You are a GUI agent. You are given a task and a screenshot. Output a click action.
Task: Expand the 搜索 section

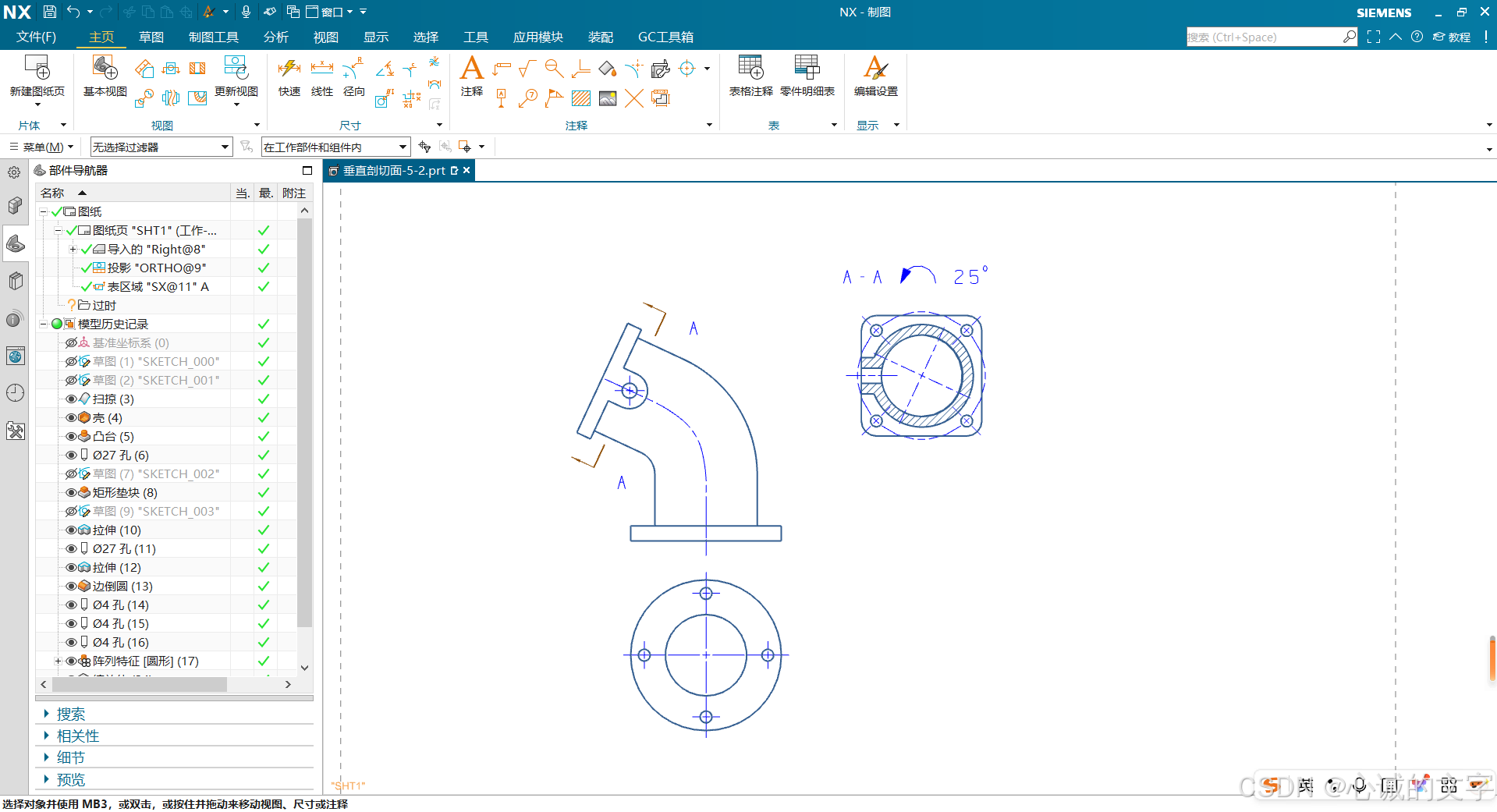point(70,714)
